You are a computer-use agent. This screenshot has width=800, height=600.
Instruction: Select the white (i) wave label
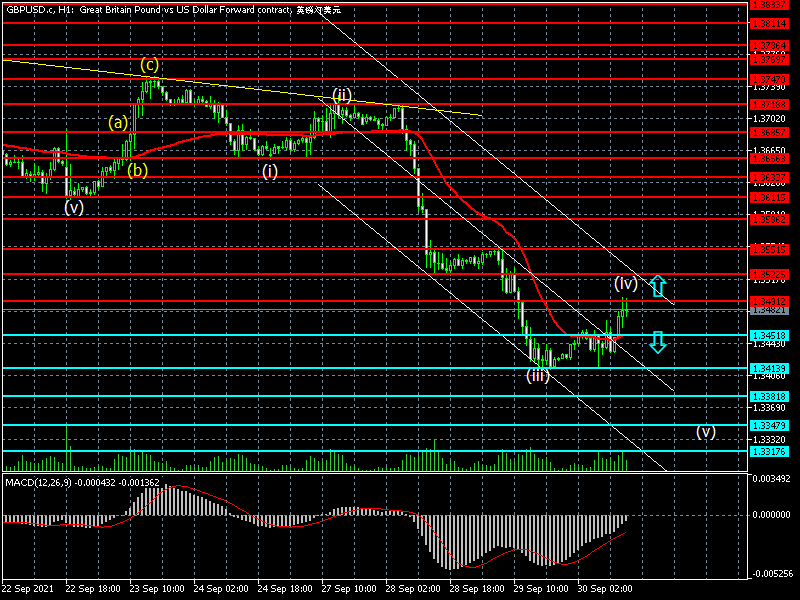[x=270, y=171]
